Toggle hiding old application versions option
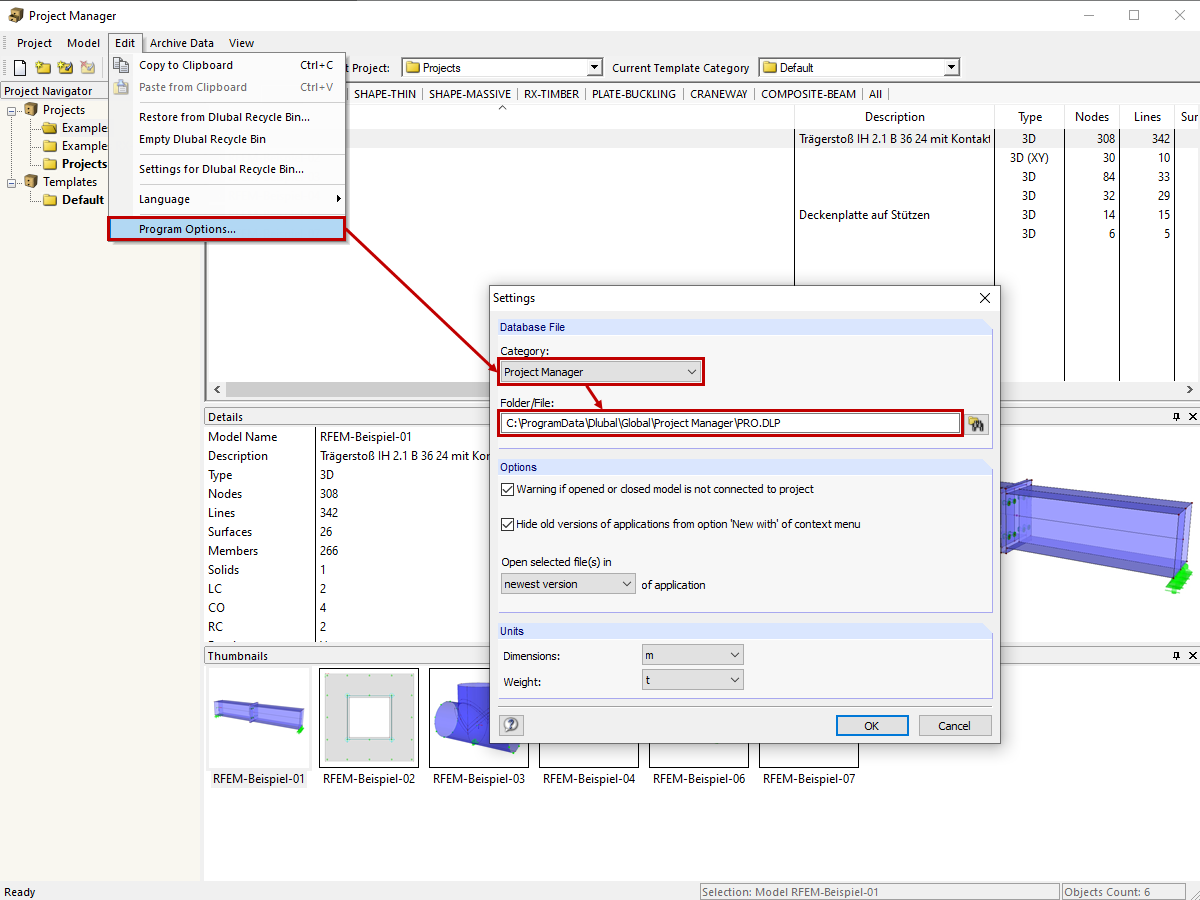The height and width of the screenshot is (900, 1200). pyautogui.click(x=507, y=525)
